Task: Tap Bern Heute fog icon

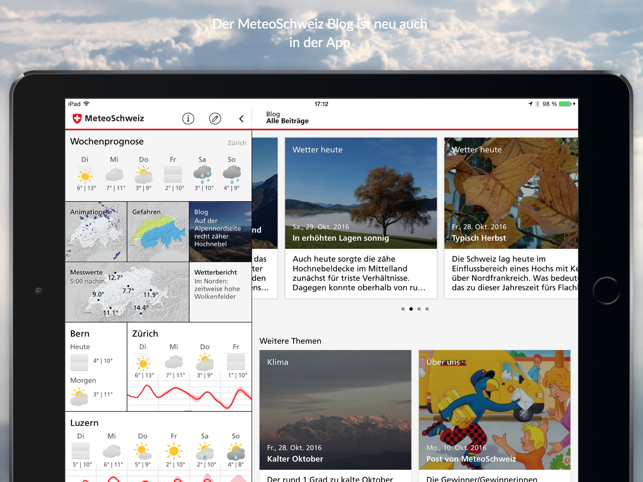Action: [x=79, y=362]
